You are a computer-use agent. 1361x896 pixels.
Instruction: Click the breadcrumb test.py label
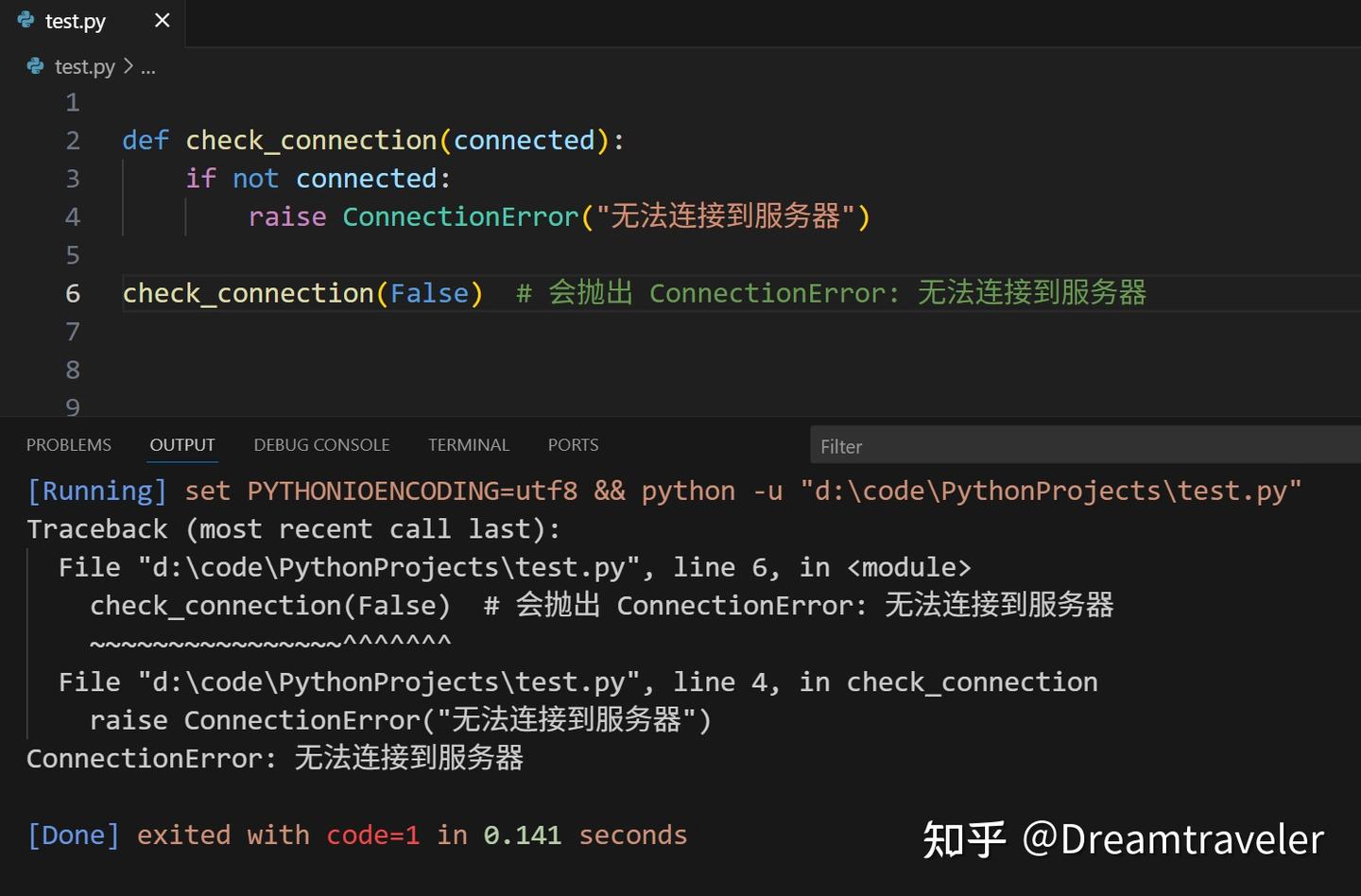[85, 66]
